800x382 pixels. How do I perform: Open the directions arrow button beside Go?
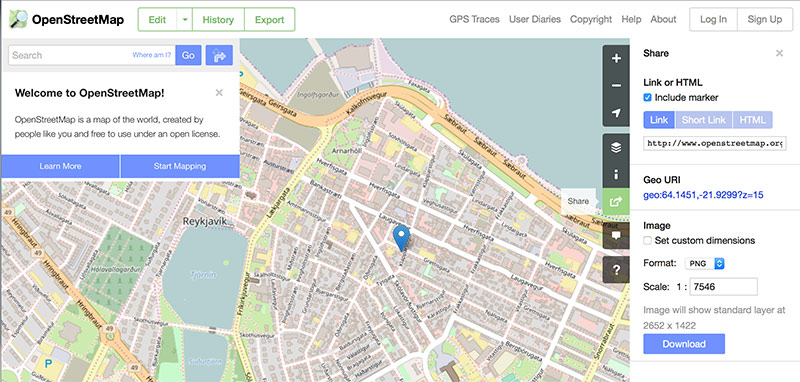219,55
